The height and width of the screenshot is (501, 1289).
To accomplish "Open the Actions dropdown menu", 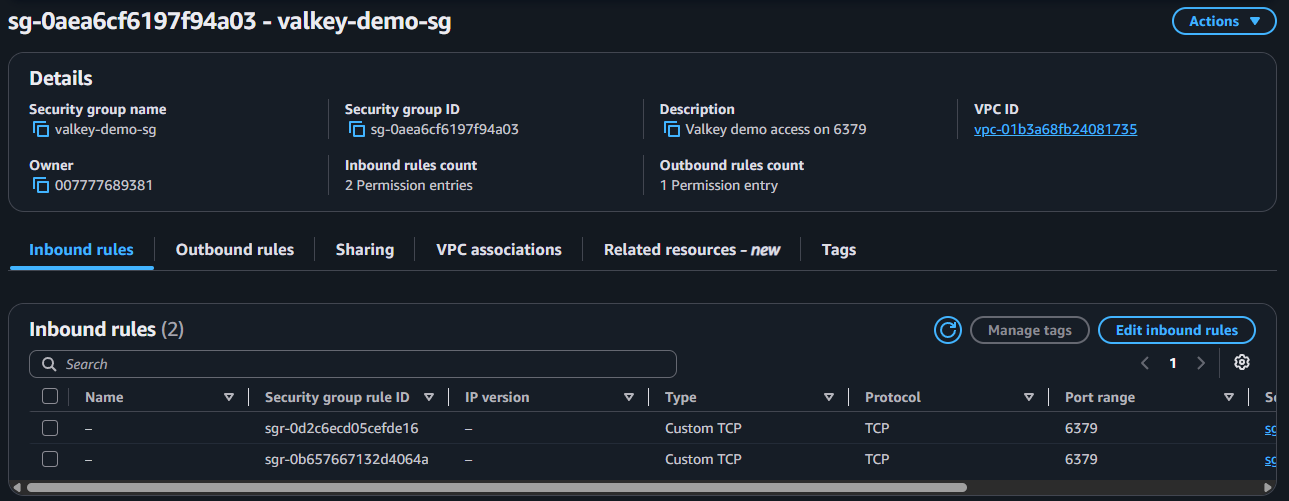I will tap(1224, 21).
